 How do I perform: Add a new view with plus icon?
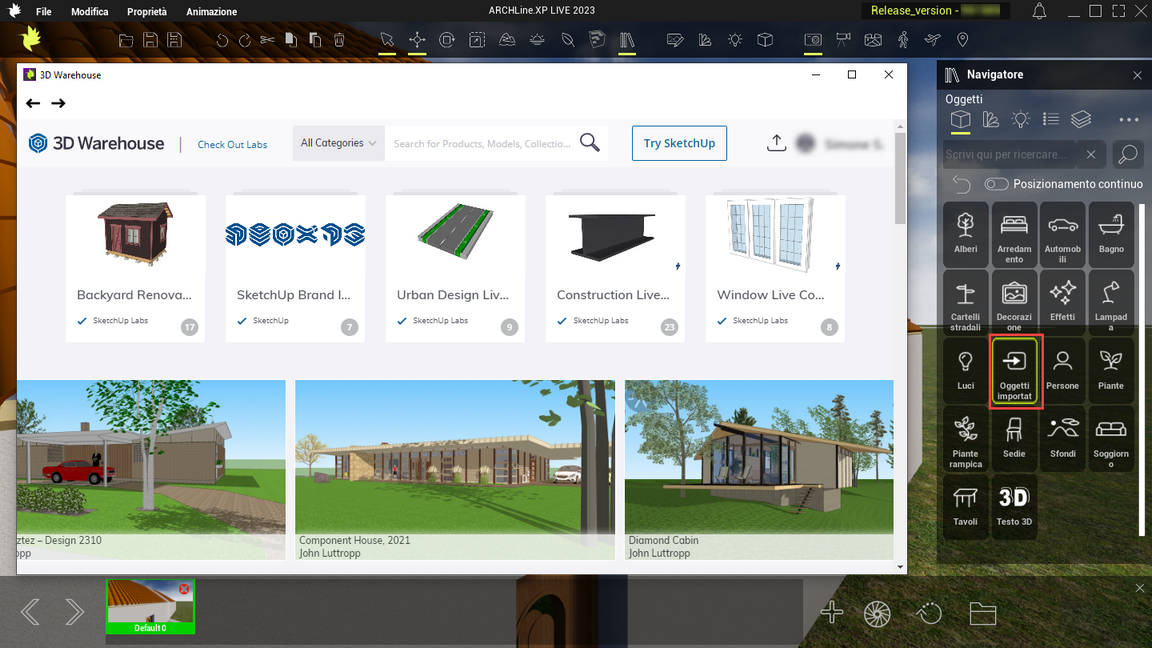(832, 612)
